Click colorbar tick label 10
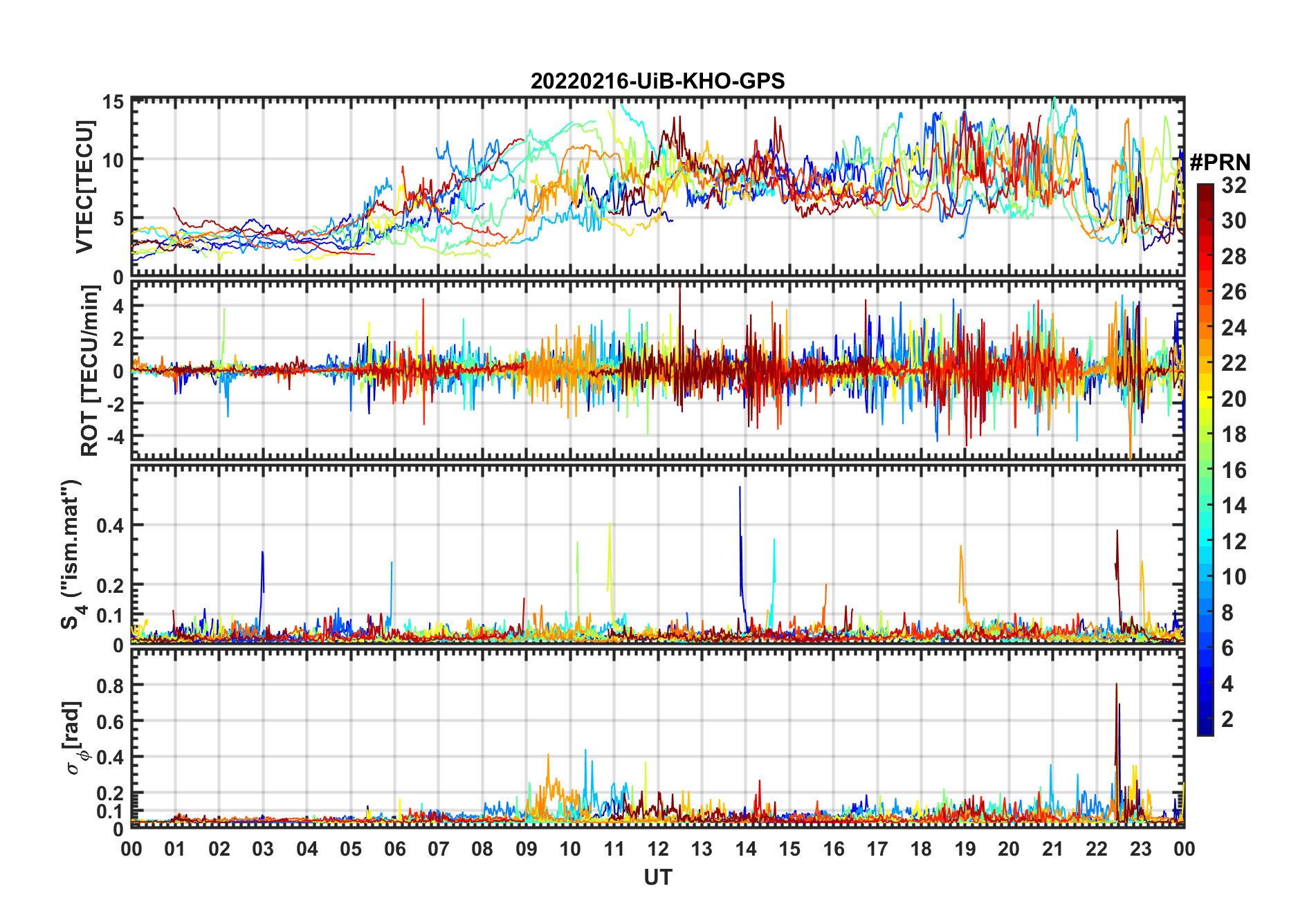This screenshot has width=1316, height=920. pyautogui.click(x=1234, y=577)
